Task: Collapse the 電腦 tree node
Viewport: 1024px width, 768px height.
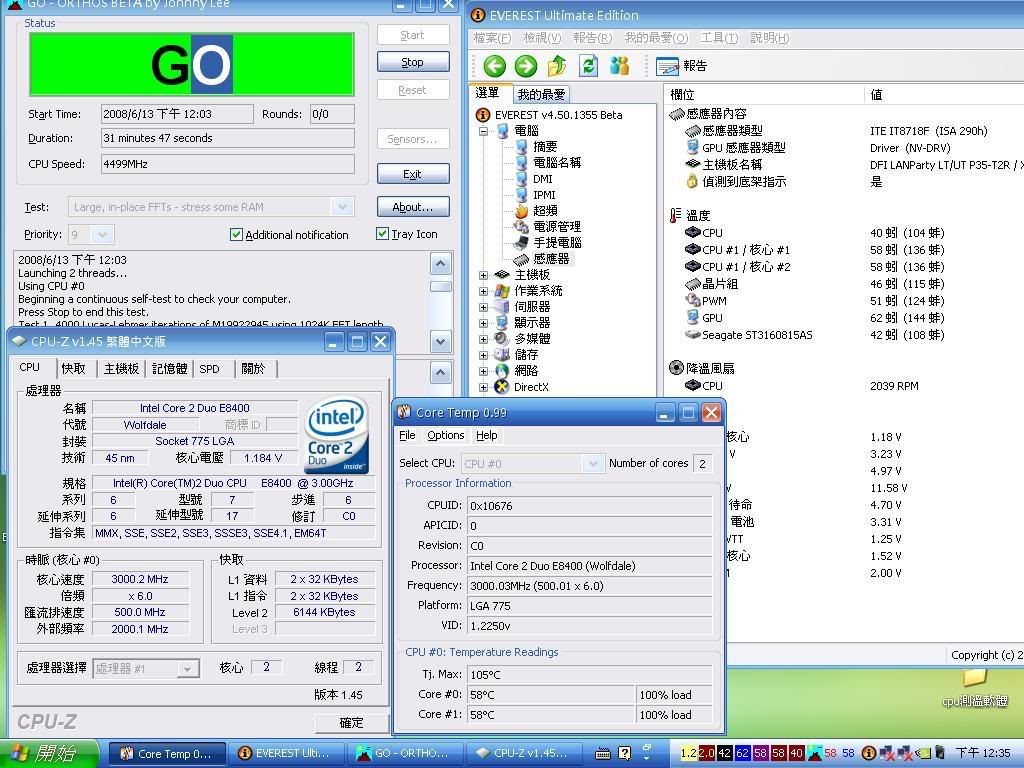Action: pyautogui.click(x=483, y=131)
